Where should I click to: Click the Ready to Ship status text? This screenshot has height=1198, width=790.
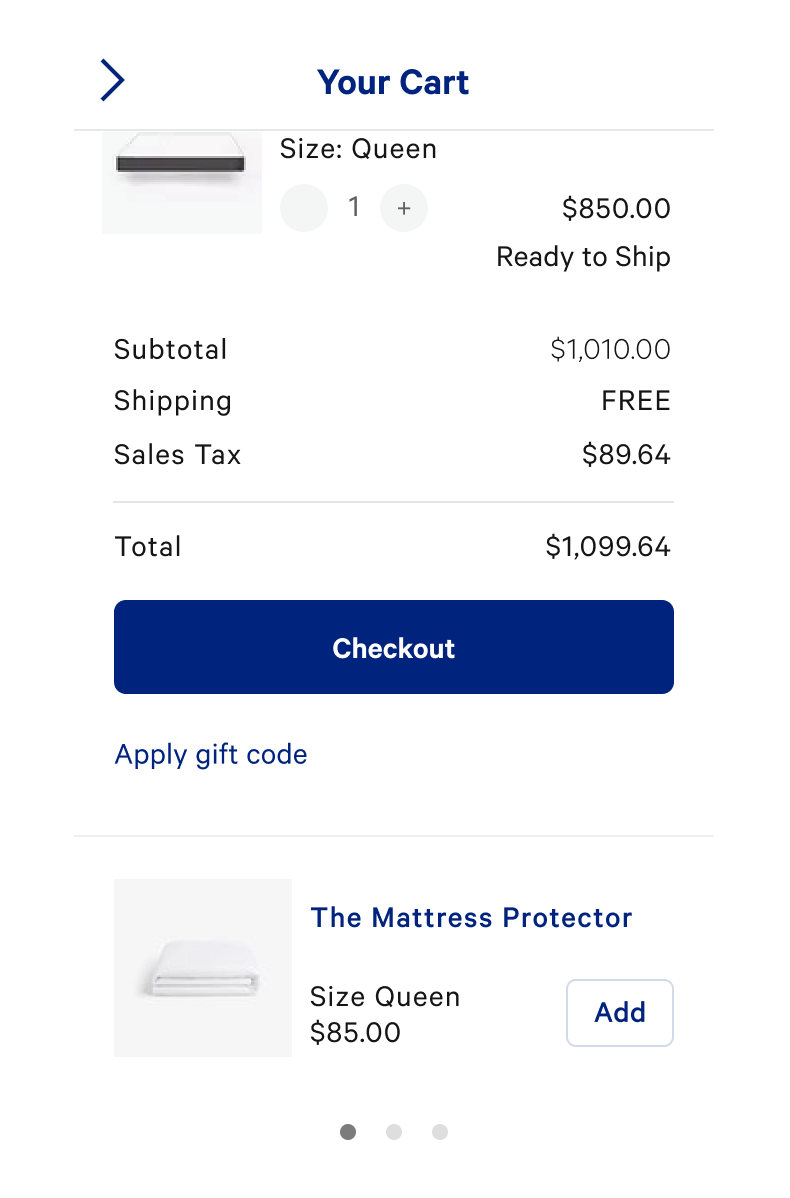(x=583, y=257)
